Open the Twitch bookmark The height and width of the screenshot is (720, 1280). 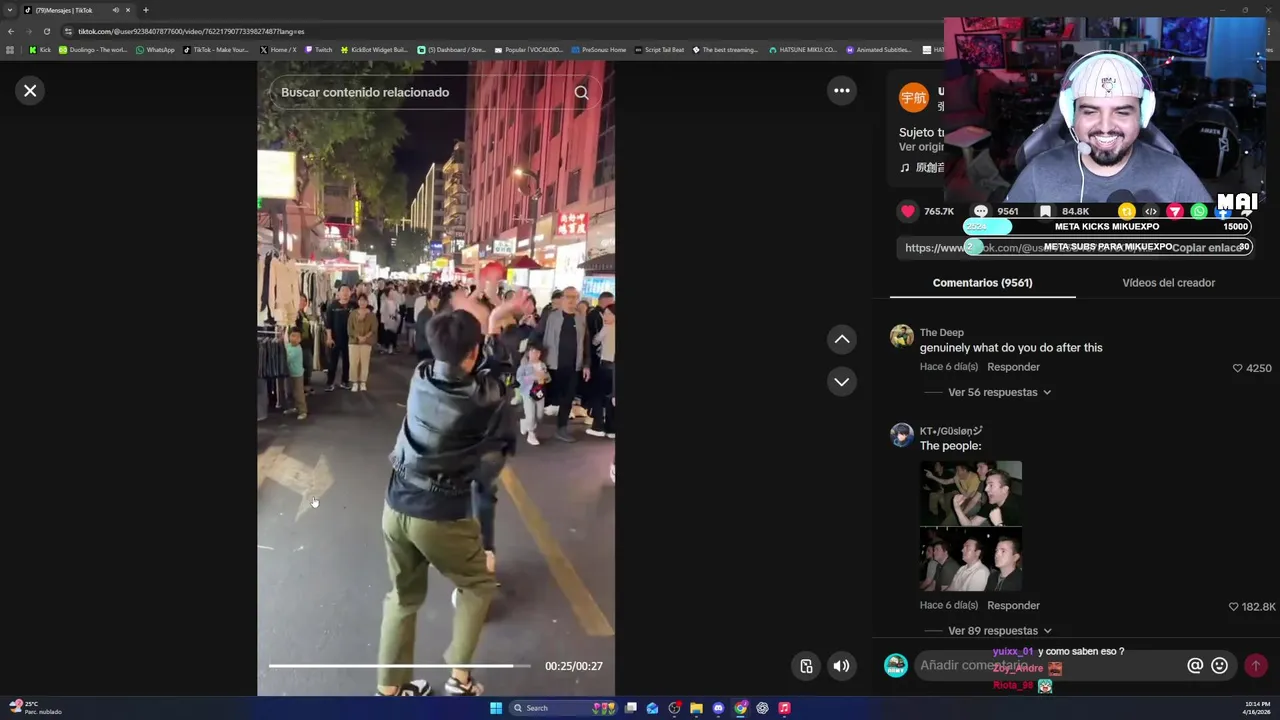(319, 50)
